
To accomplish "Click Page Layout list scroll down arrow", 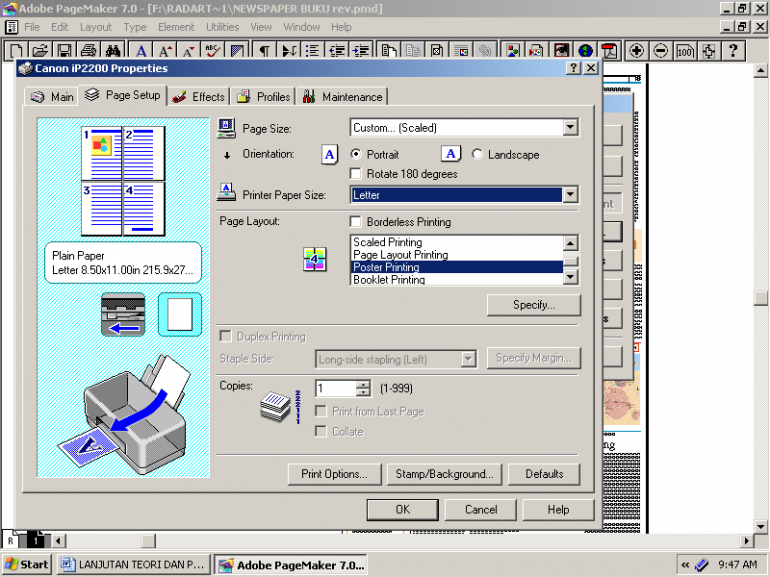I will click(x=570, y=277).
